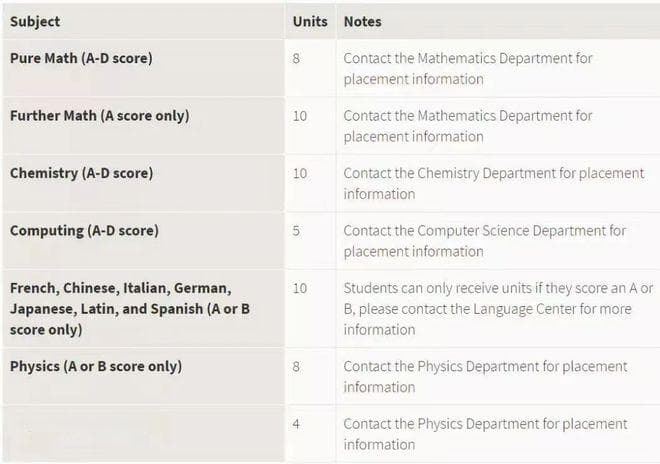Click the Notes column header
This screenshot has width=660, height=464.
[x=362, y=21]
